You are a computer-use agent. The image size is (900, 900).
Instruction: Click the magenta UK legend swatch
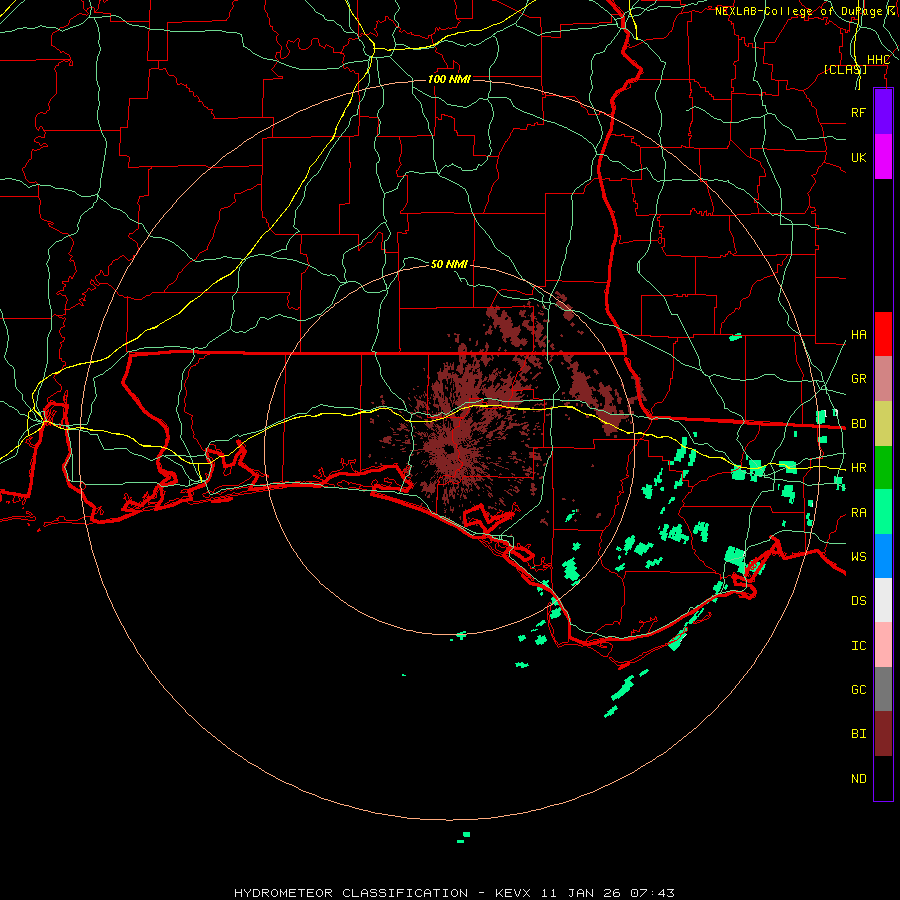pyautogui.click(x=883, y=157)
